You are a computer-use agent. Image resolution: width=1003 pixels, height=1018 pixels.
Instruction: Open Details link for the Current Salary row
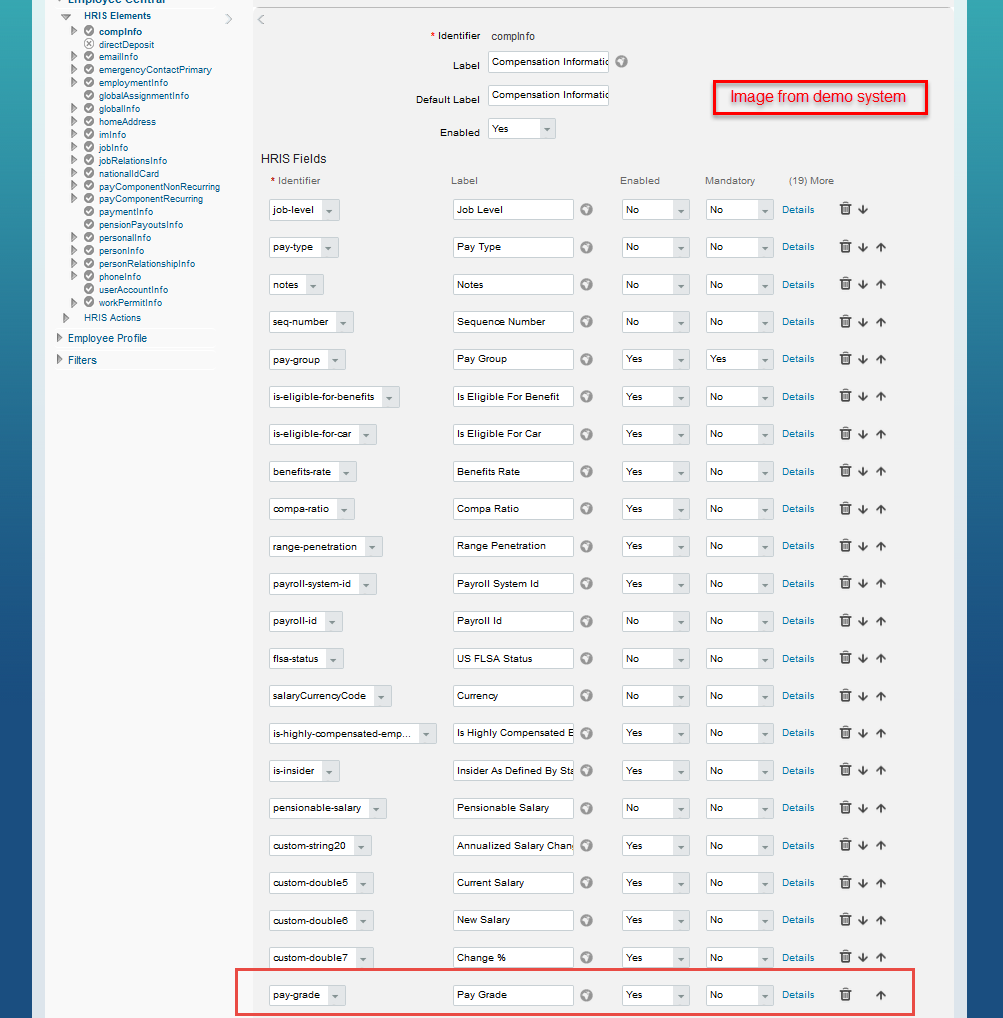point(798,883)
